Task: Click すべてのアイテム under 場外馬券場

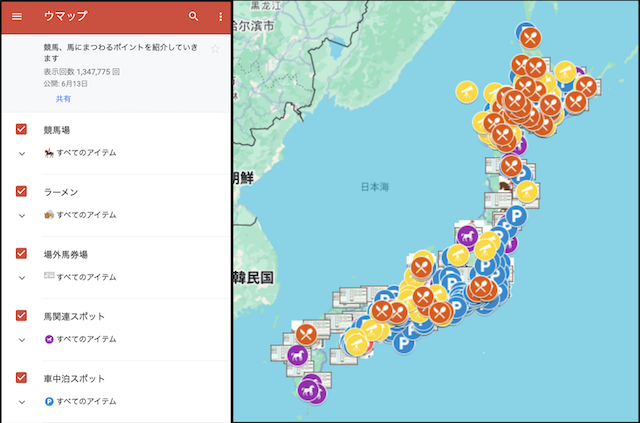Action: tap(86, 277)
